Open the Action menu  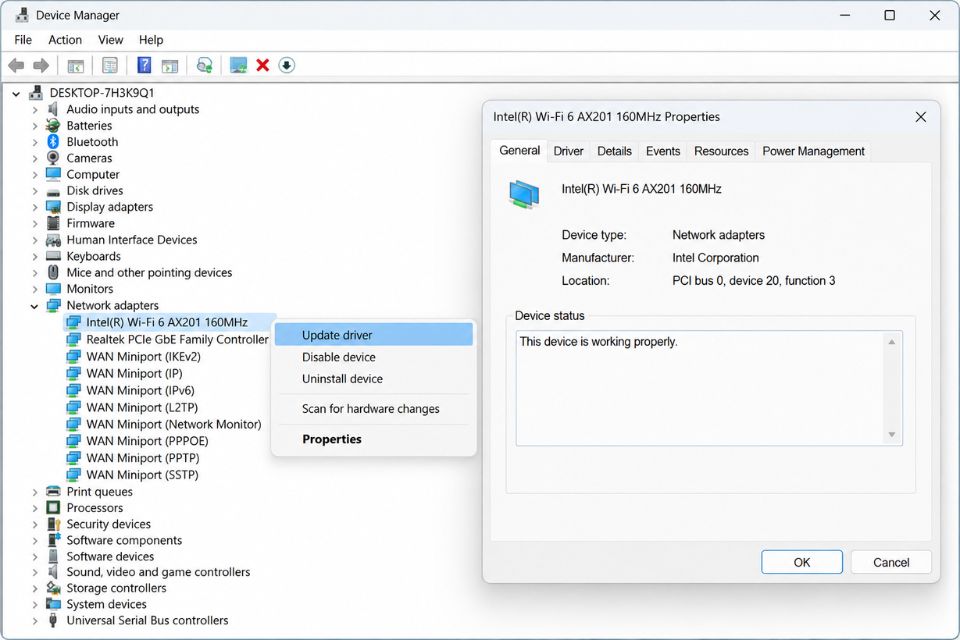pos(65,40)
